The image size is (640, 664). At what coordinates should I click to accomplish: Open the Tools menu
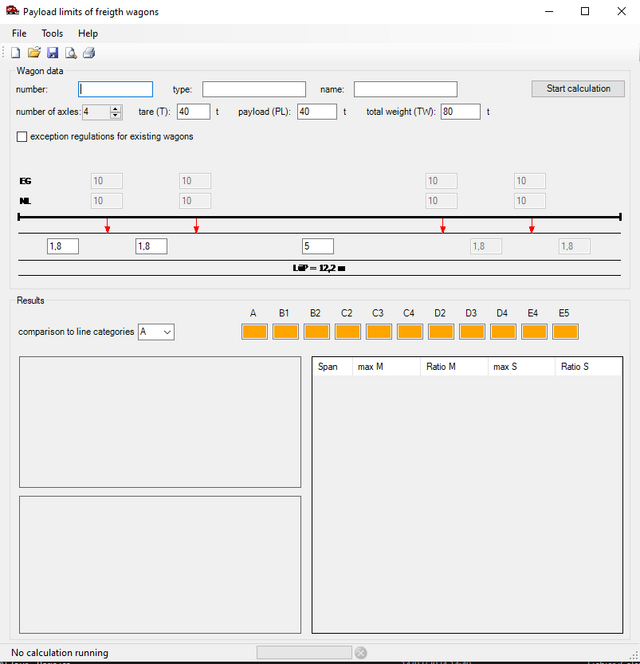pyautogui.click(x=52, y=33)
